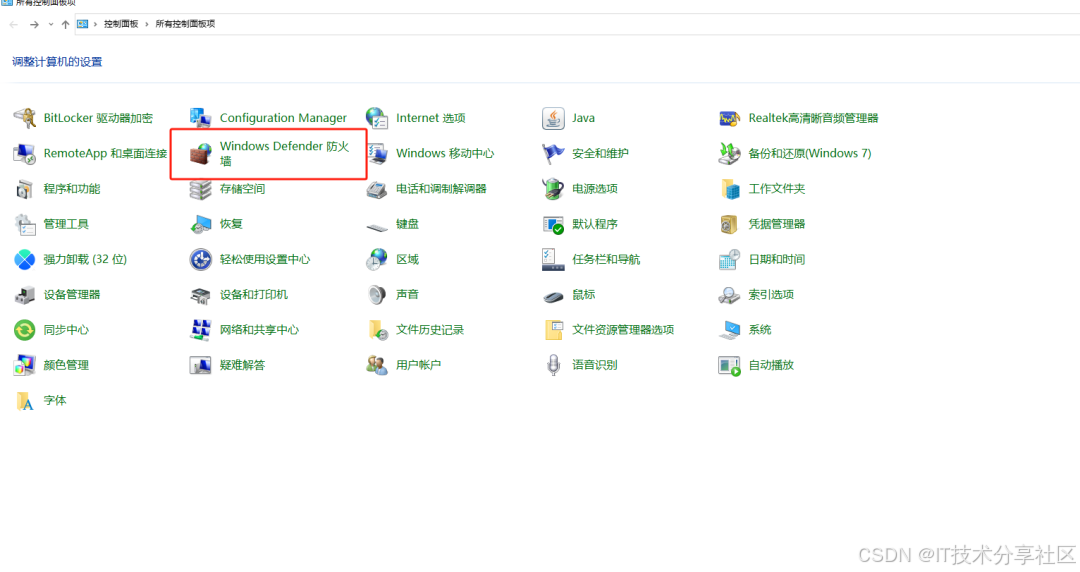The height and width of the screenshot is (572, 1080).
Task: Open the Java coffee cup icon
Action: click(x=553, y=118)
